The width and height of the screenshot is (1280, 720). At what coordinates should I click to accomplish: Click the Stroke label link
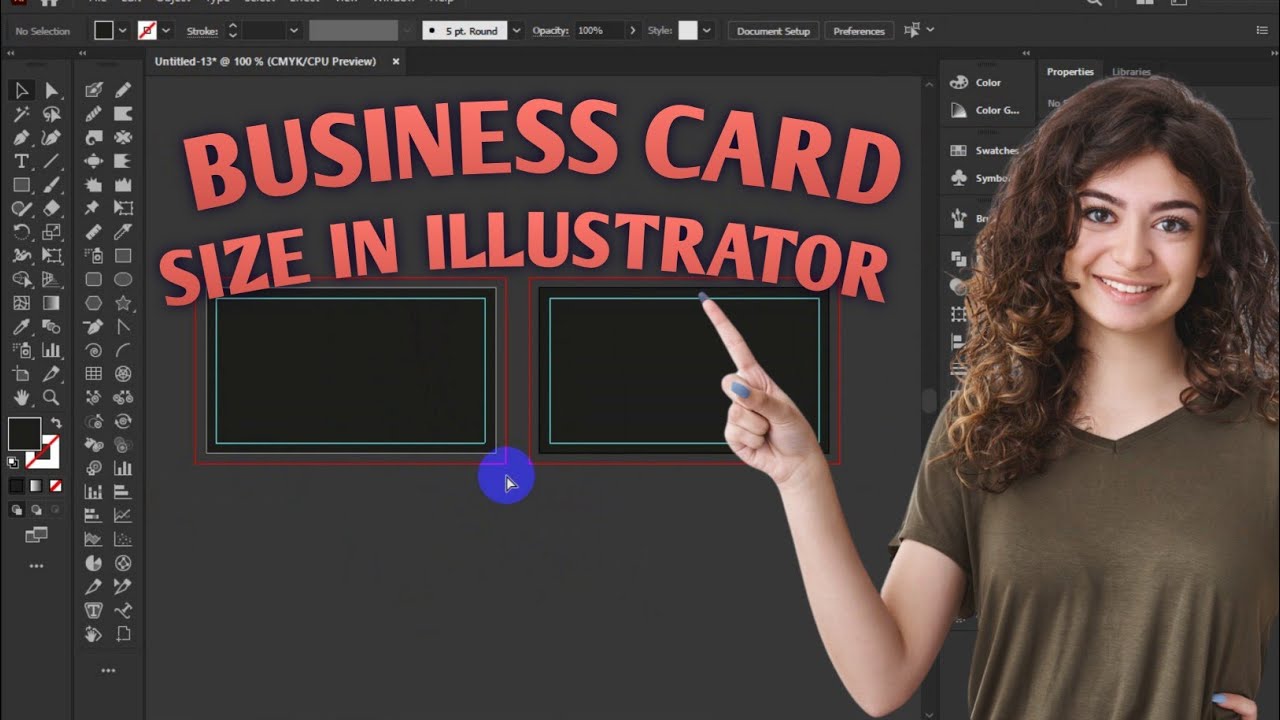tap(202, 31)
